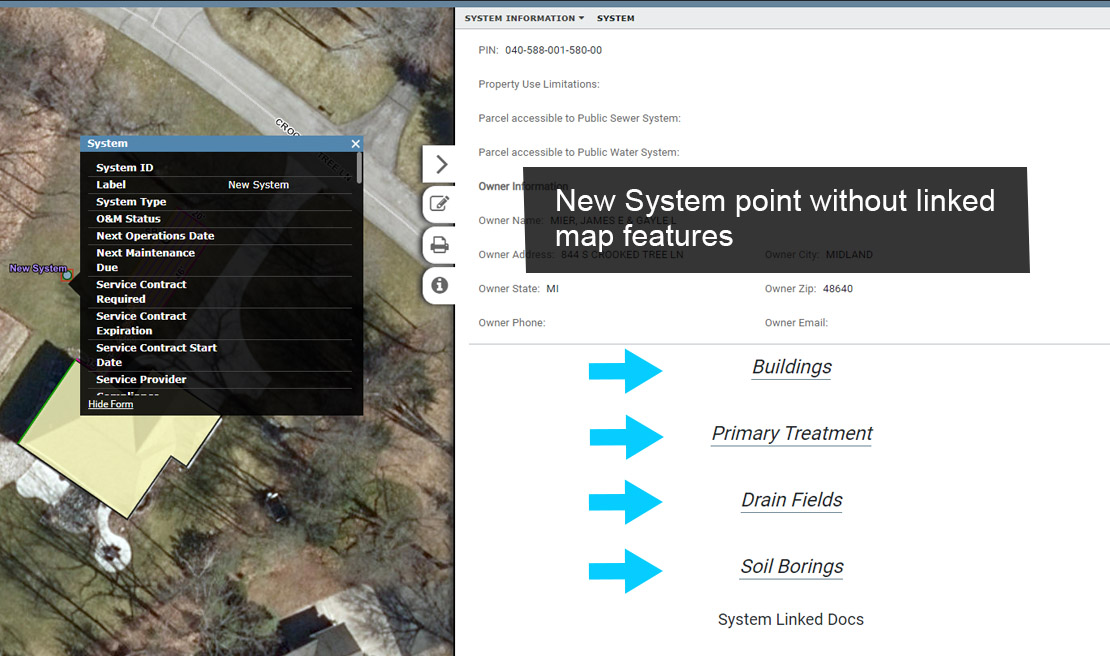Open the edit form pencil icon
The image size is (1110, 656).
tap(439, 205)
